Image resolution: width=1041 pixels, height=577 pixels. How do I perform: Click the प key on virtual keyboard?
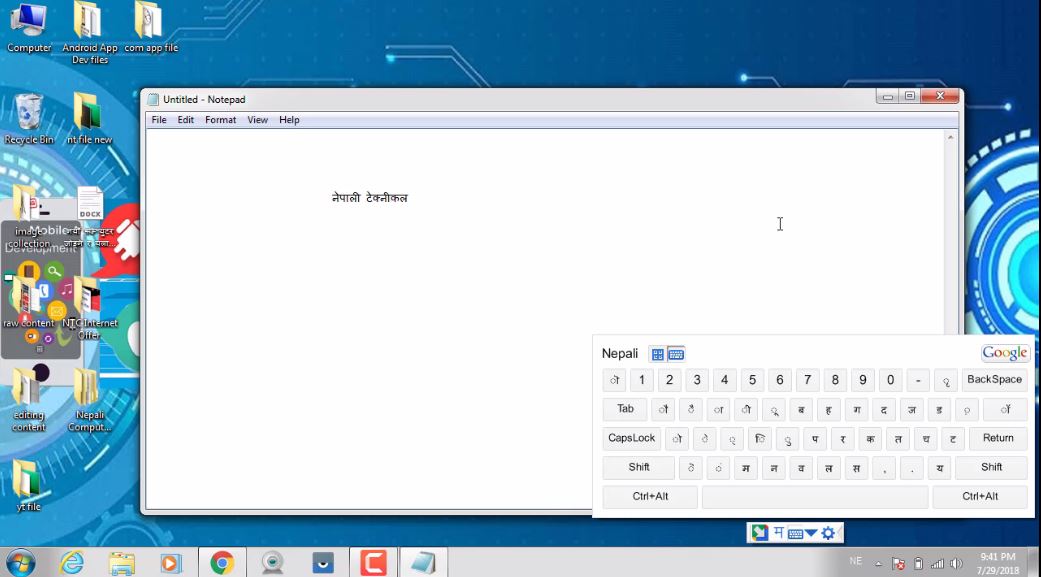[815, 438]
